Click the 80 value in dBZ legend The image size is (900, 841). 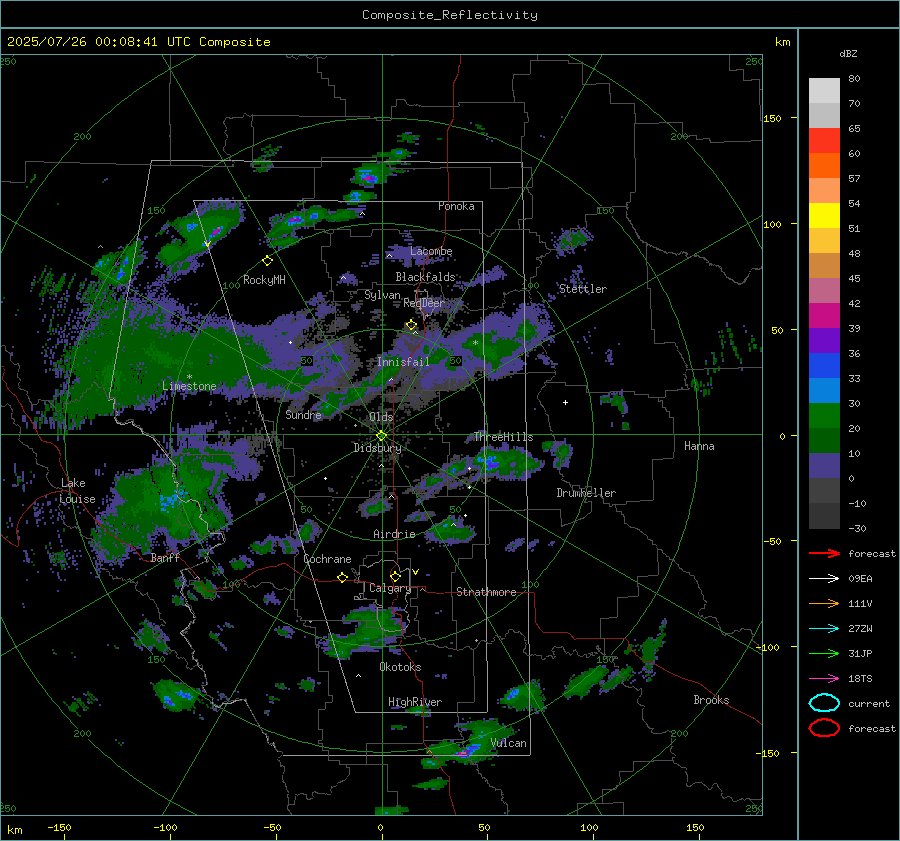click(854, 79)
